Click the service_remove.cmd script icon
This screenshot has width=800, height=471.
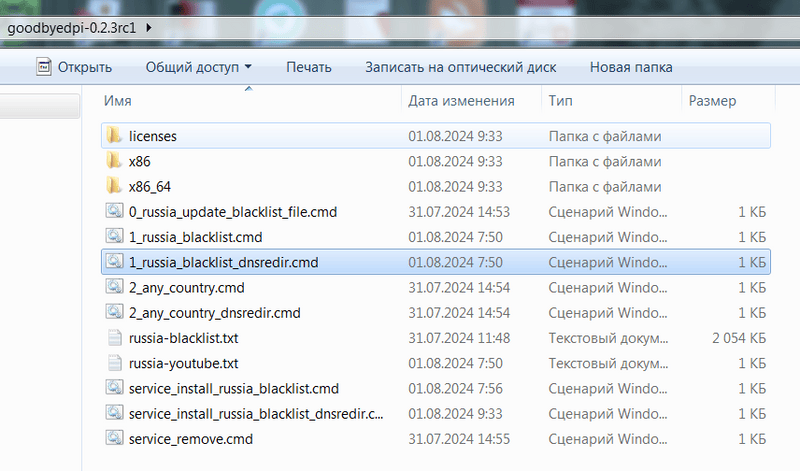tap(114, 439)
